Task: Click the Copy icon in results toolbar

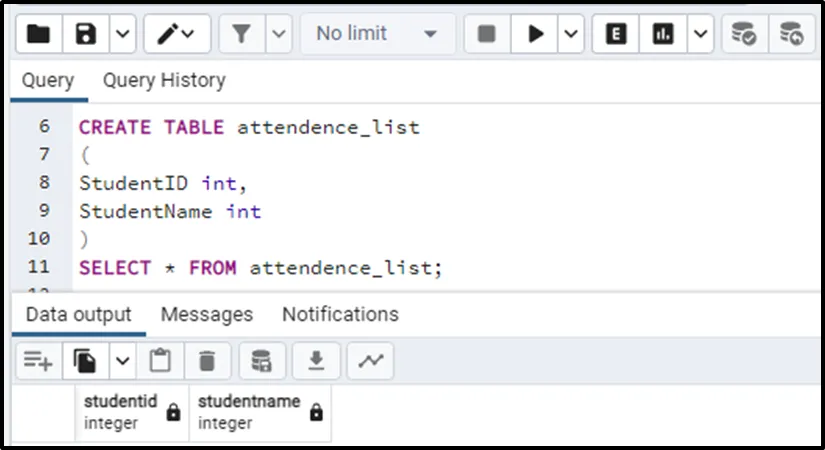Action: (86, 360)
